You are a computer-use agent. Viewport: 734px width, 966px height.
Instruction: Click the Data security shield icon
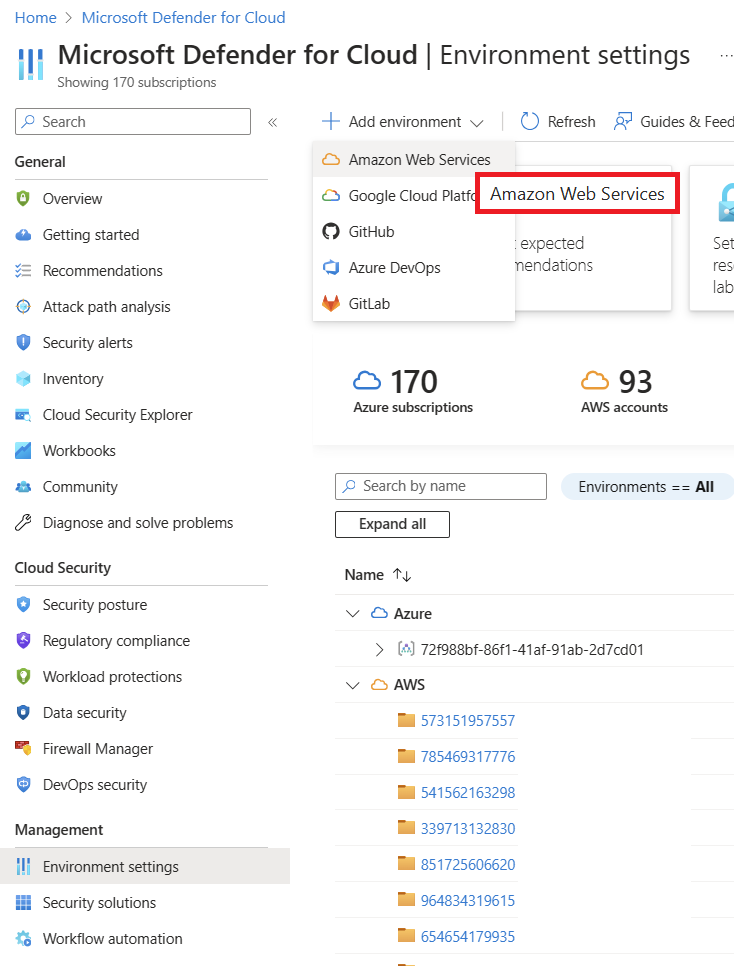click(23, 712)
